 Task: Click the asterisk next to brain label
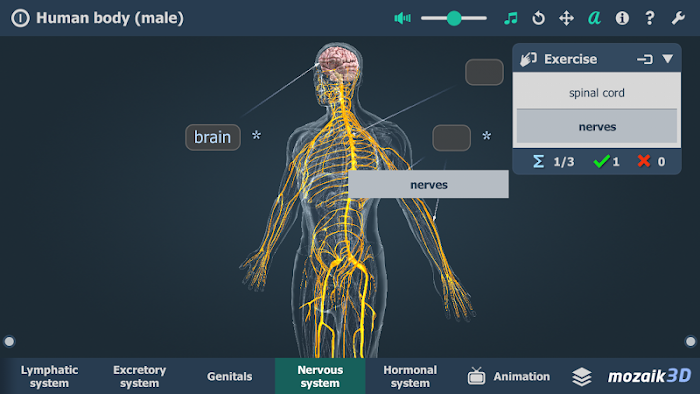point(256,136)
